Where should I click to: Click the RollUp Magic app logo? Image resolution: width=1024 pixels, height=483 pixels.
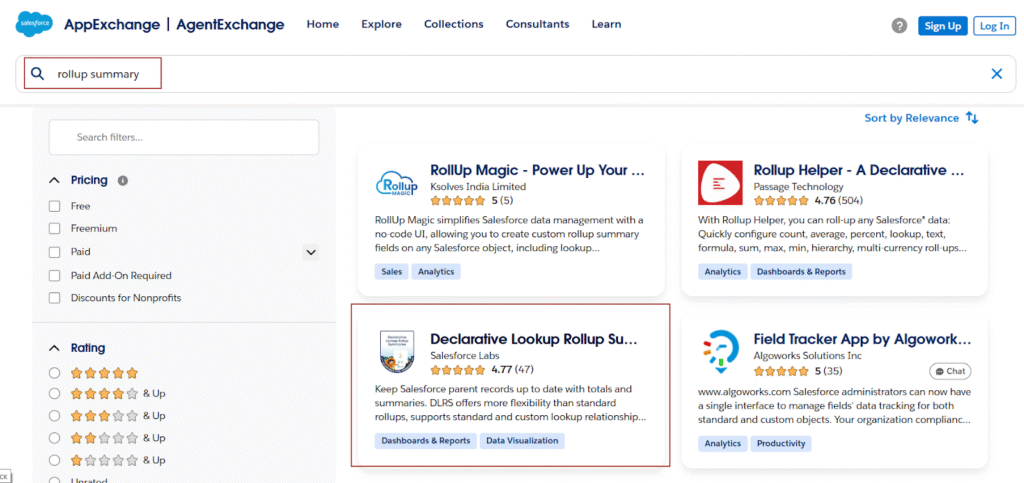397,183
